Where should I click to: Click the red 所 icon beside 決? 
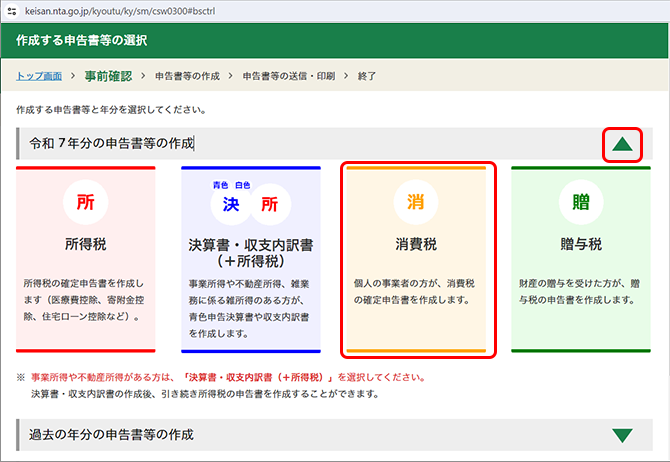[x=270, y=204]
